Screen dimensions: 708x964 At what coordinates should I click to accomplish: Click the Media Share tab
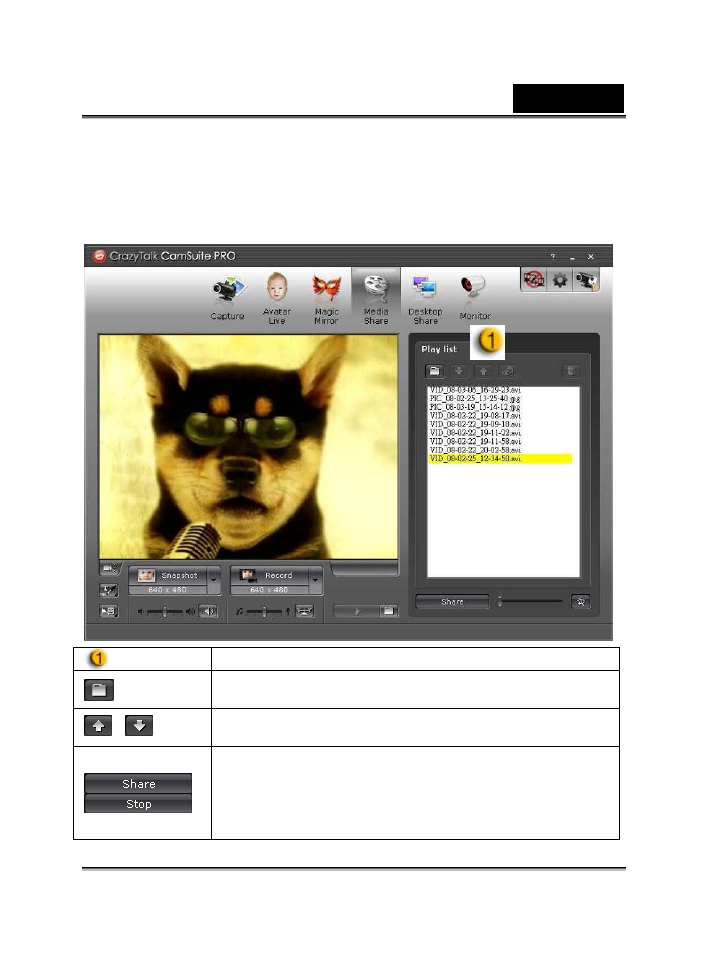tap(376, 297)
